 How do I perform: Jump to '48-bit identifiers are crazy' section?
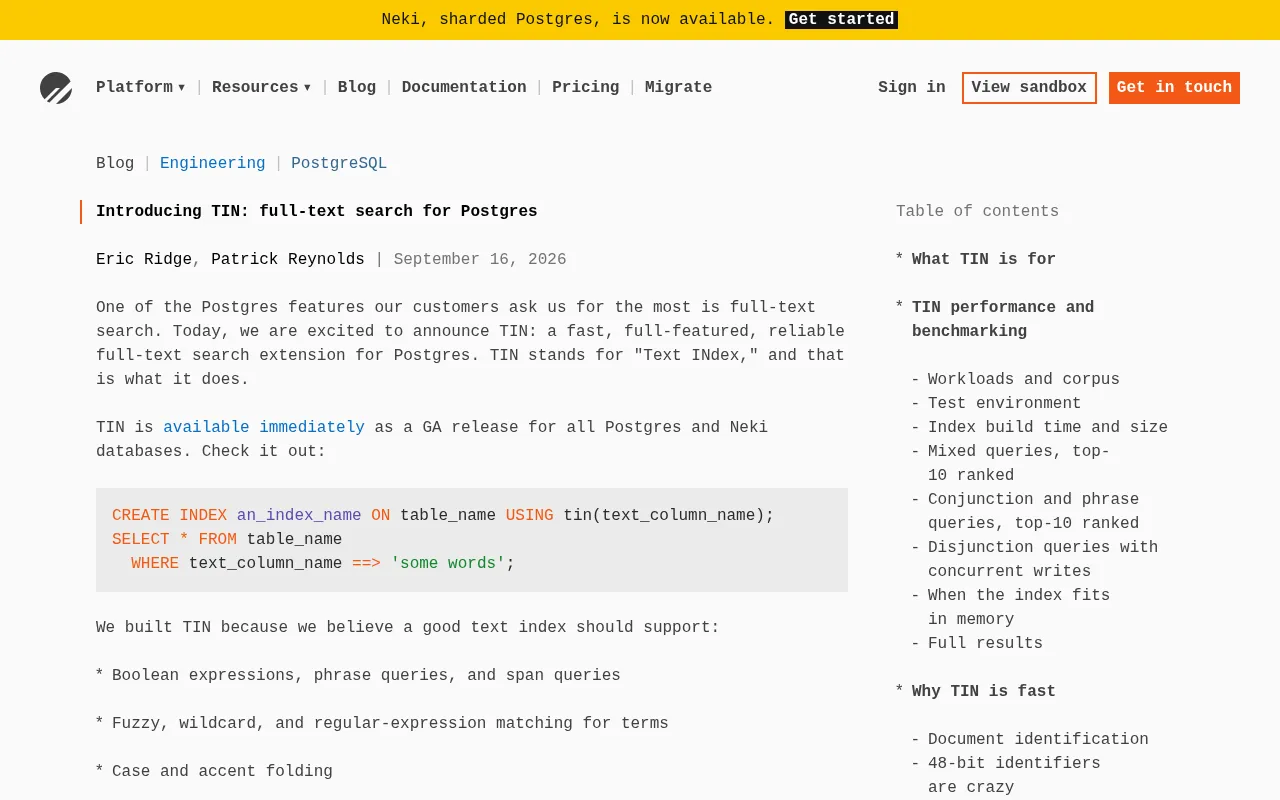point(1014,775)
